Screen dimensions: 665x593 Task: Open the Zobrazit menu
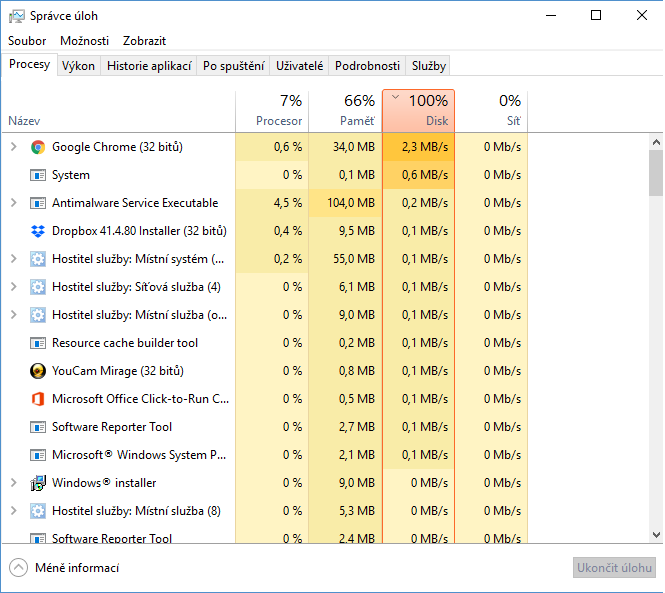click(x=144, y=41)
